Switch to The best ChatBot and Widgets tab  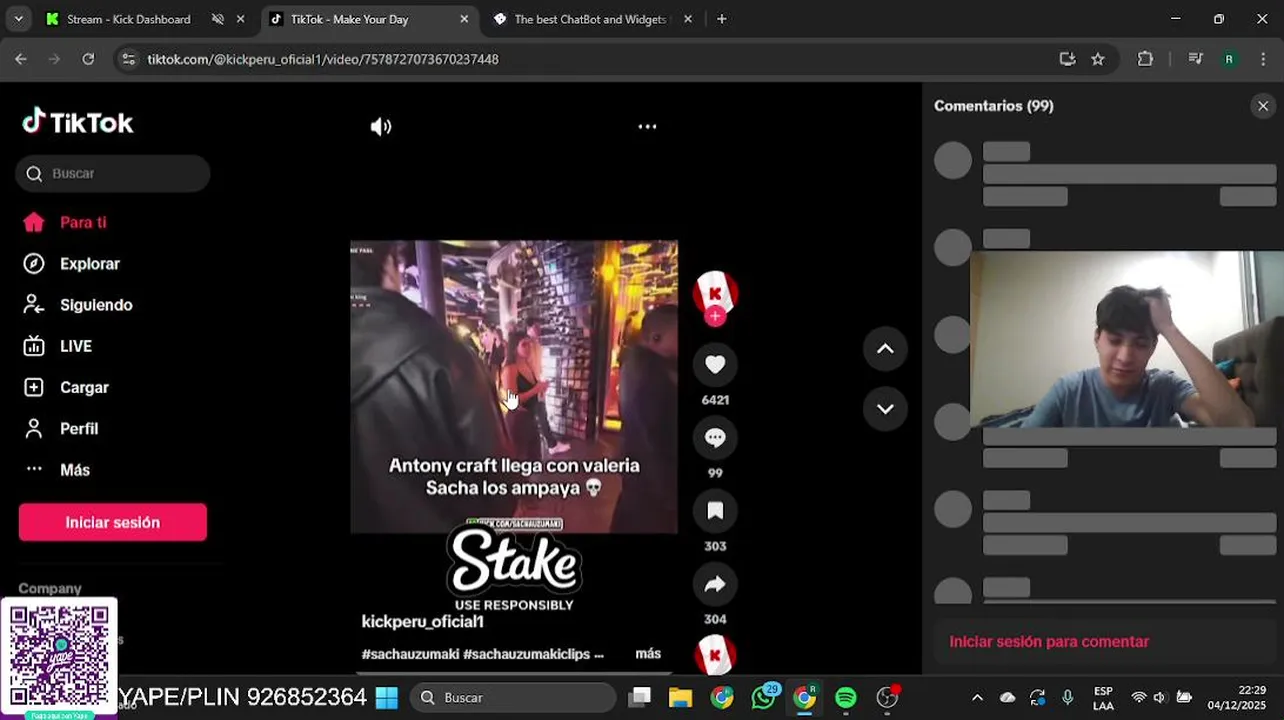[589, 19]
